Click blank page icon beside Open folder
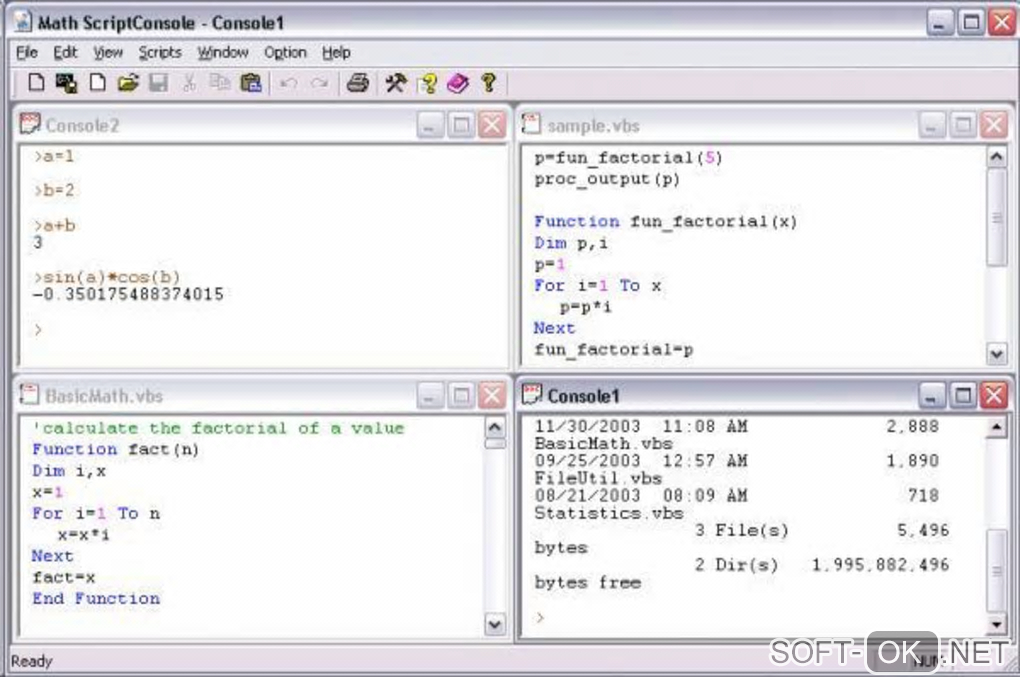The image size is (1020, 677). (x=98, y=83)
